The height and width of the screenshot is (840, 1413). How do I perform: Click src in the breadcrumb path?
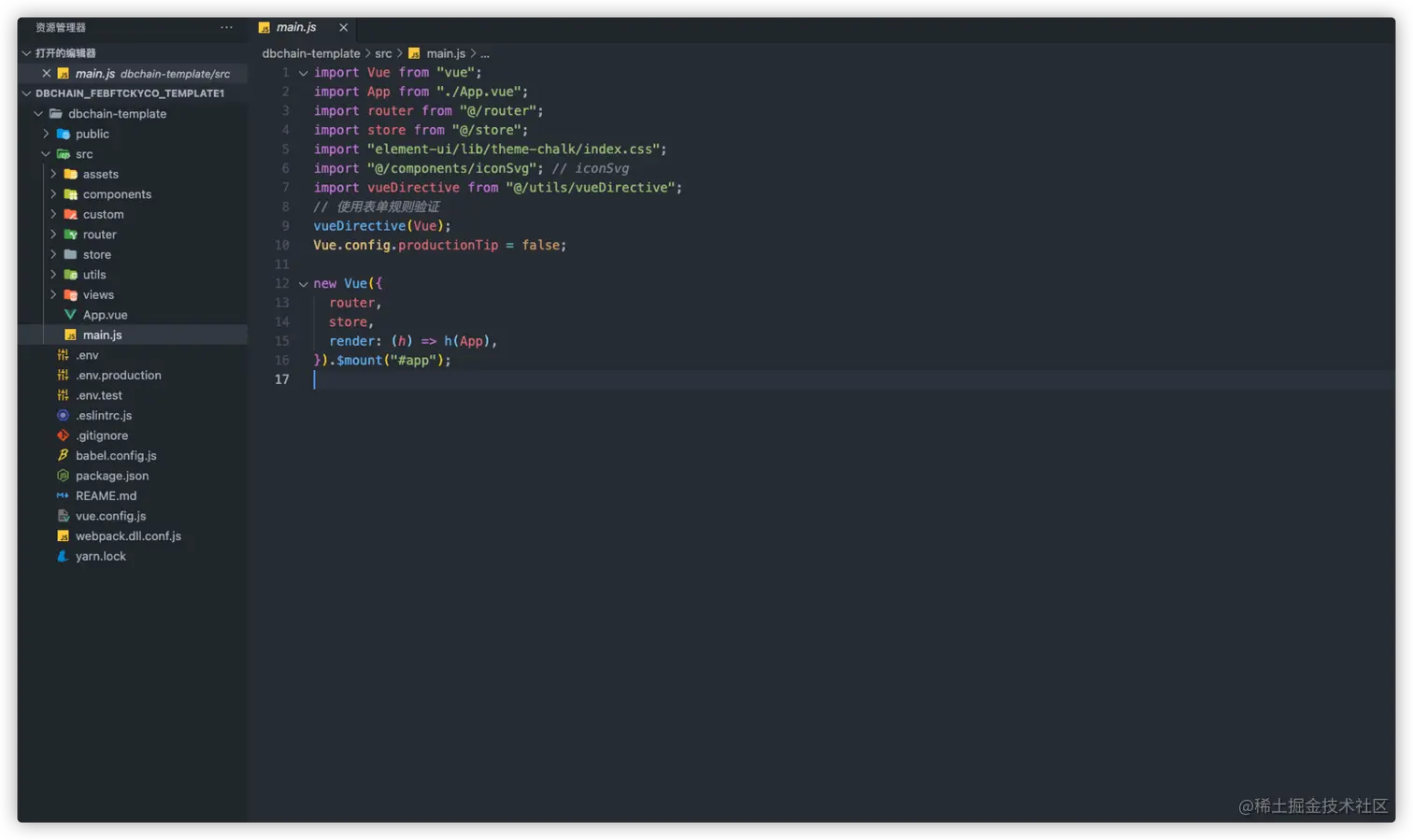383,53
